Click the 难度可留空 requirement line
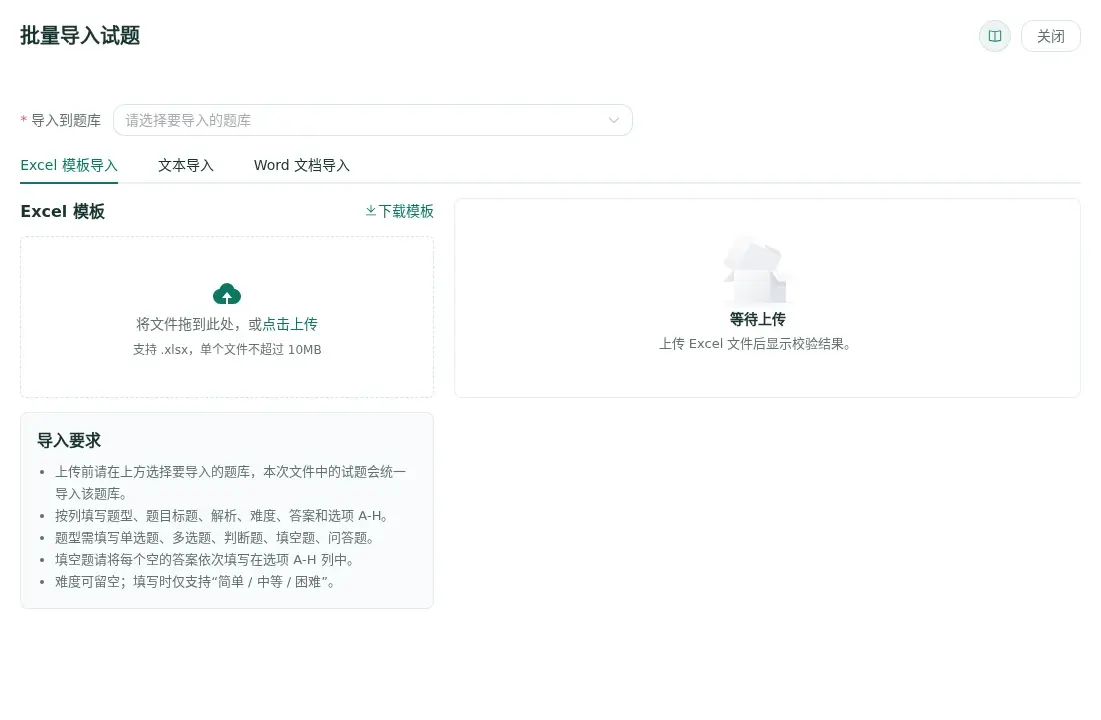 point(196,582)
